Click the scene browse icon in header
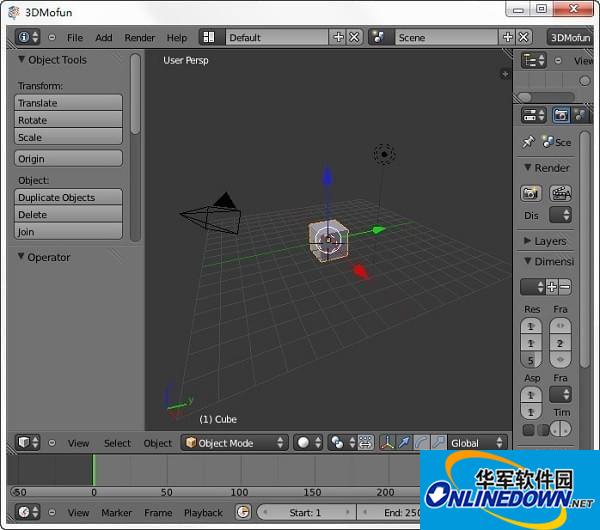Viewport: 600px width, 530px height. coord(379,37)
